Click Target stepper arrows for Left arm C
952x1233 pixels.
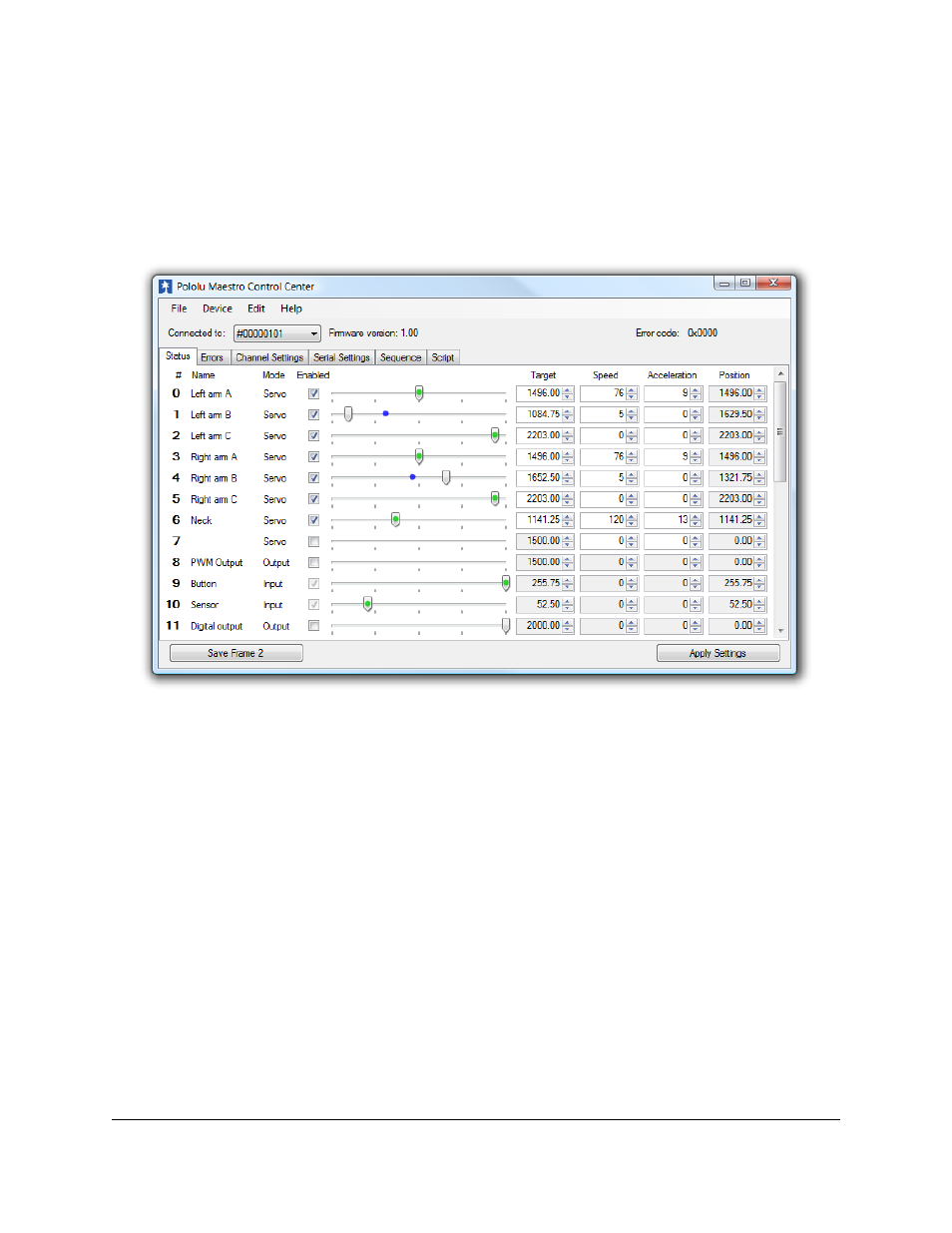tap(568, 435)
